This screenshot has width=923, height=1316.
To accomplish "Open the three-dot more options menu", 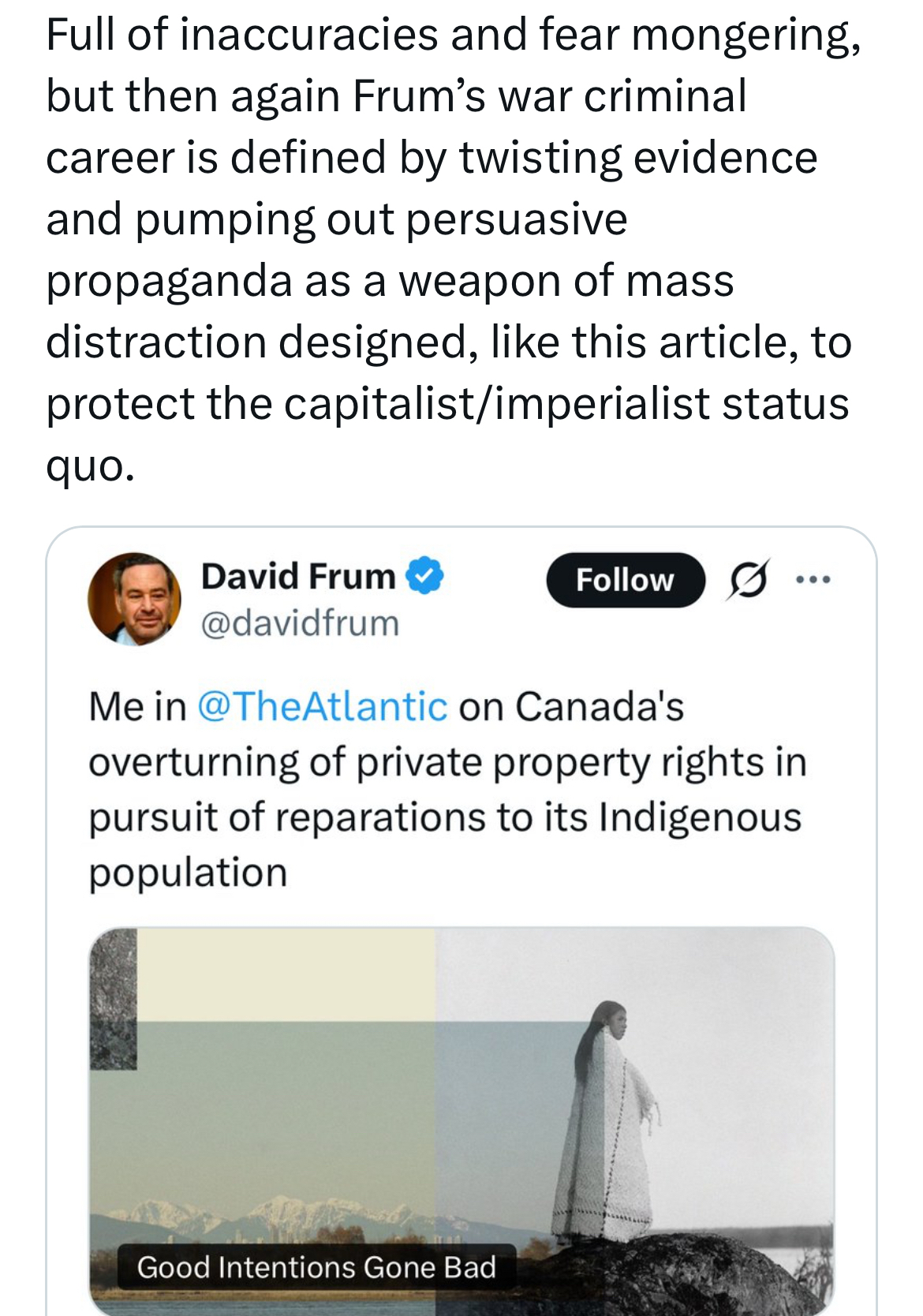I will [x=813, y=580].
